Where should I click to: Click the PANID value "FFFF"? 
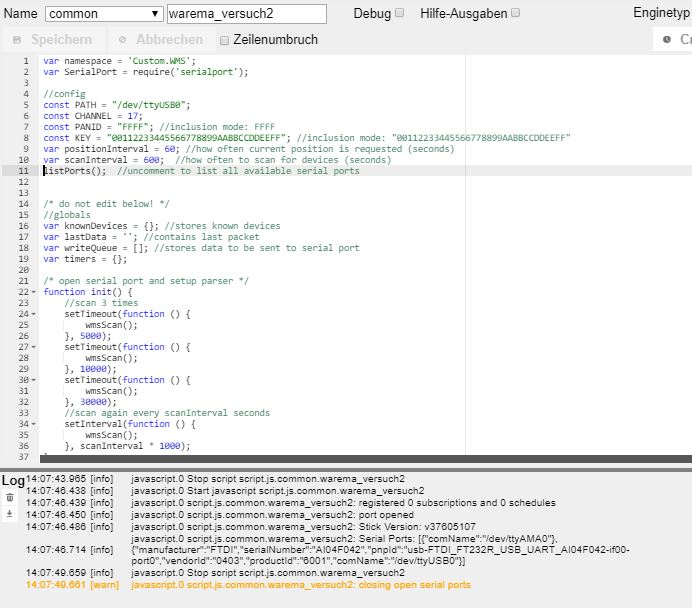132,127
